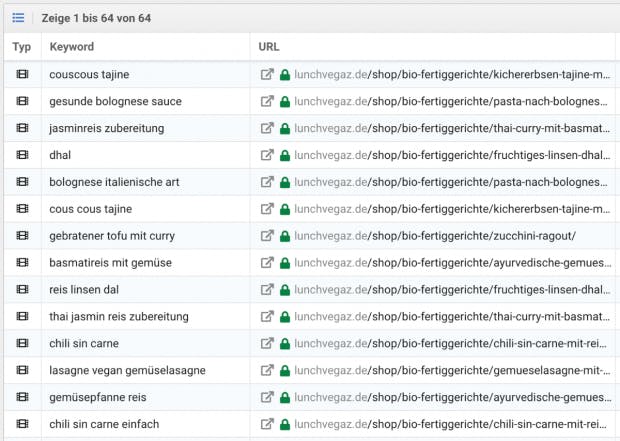This screenshot has height=441, width=620.
Task: Click video type icon for jasminreis zubereitung
Action: [22, 128]
